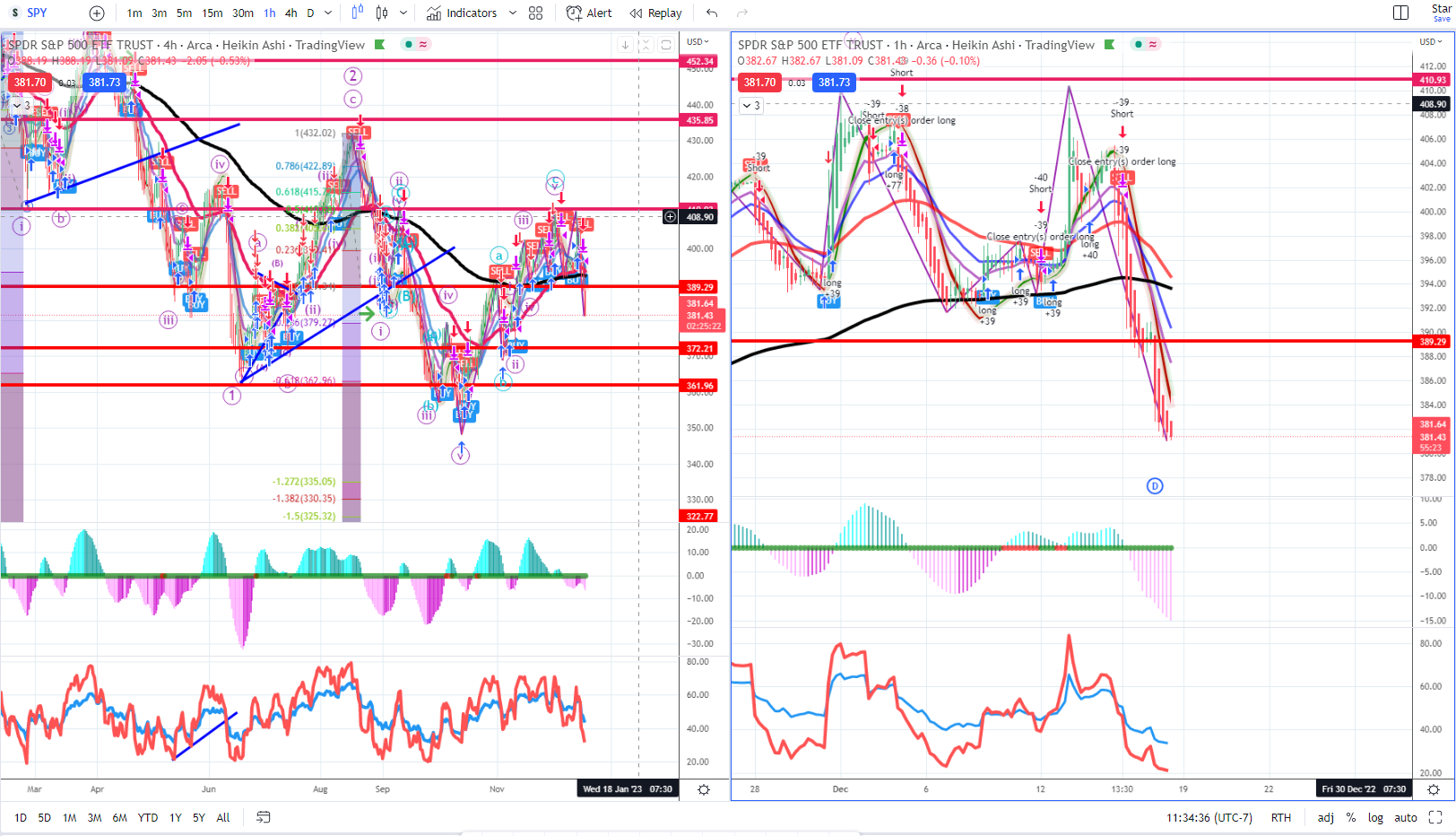Screen dimensions: 1456x836
Task: Toggle market status pill on 4h chart
Action: coord(416,44)
